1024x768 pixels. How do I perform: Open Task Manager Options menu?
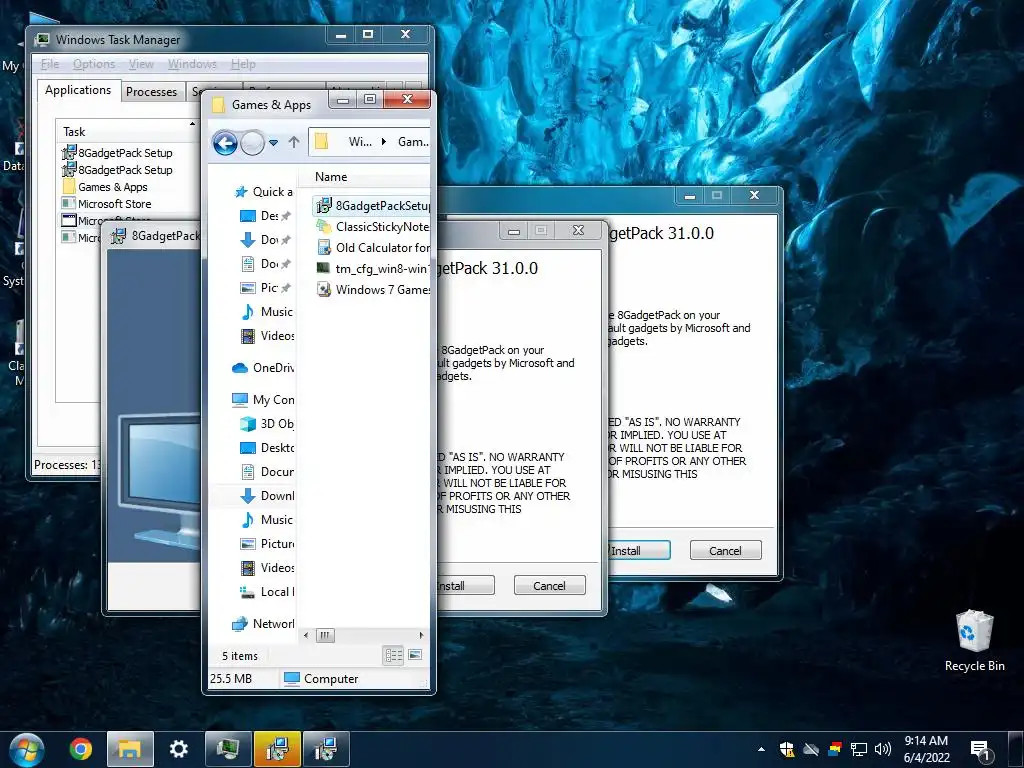94,64
